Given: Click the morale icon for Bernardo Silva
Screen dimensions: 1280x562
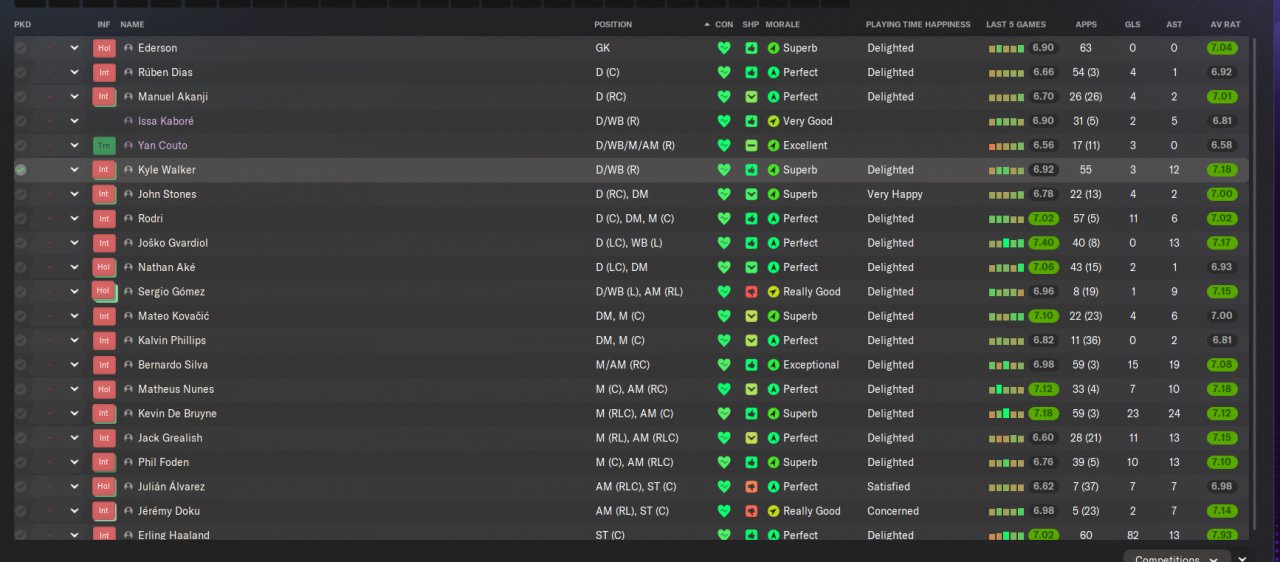Looking at the screenshot, I should pos(773,365).
